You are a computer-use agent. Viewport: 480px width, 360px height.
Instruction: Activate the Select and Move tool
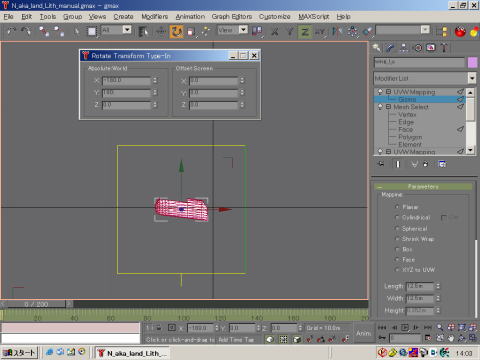click(161, 31)
